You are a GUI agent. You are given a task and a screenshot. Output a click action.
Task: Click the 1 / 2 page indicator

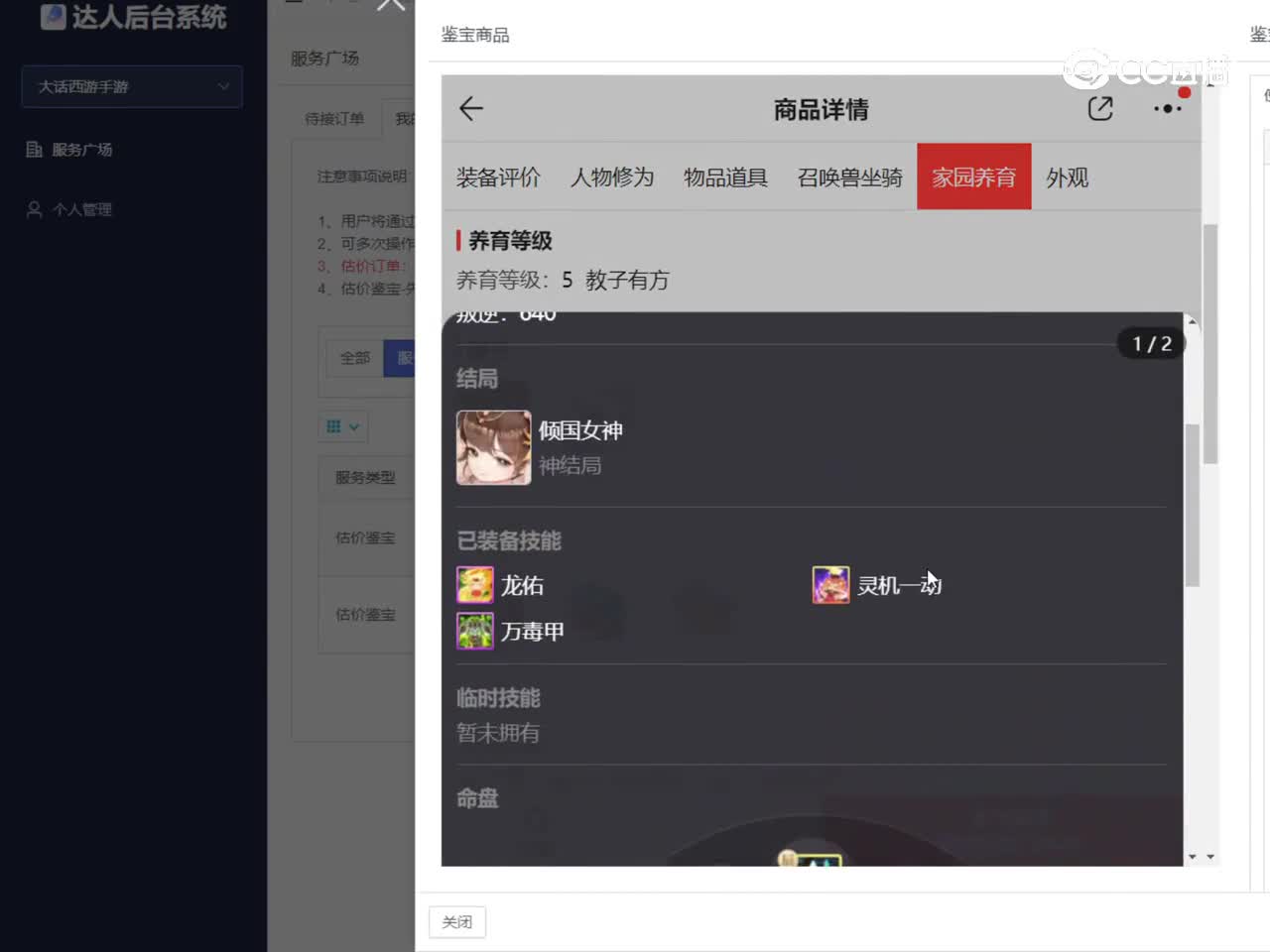(1152, 343)
